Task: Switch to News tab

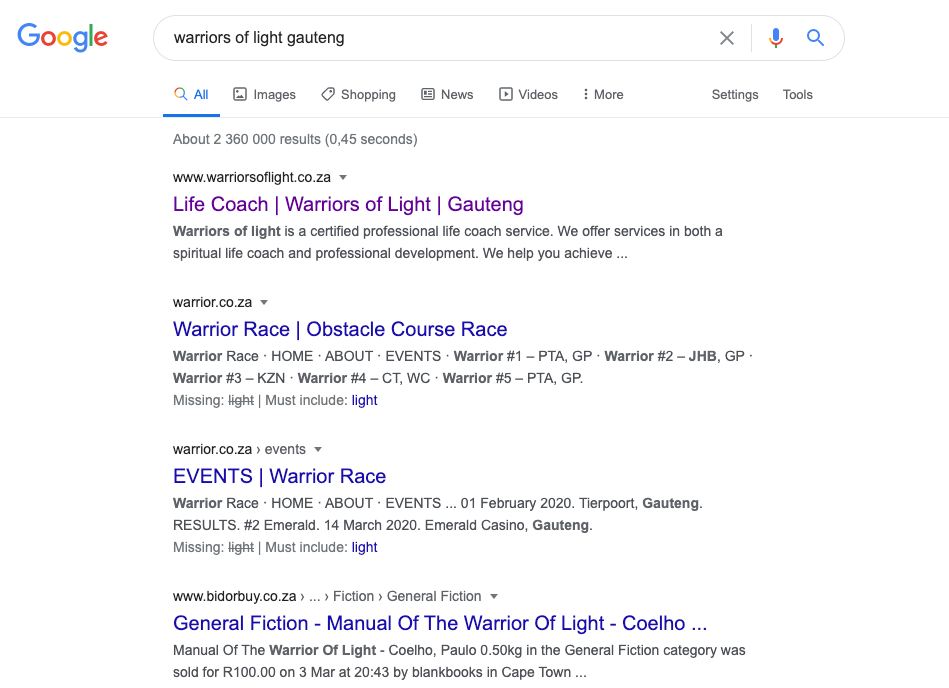Action: [x=447, y=94]
